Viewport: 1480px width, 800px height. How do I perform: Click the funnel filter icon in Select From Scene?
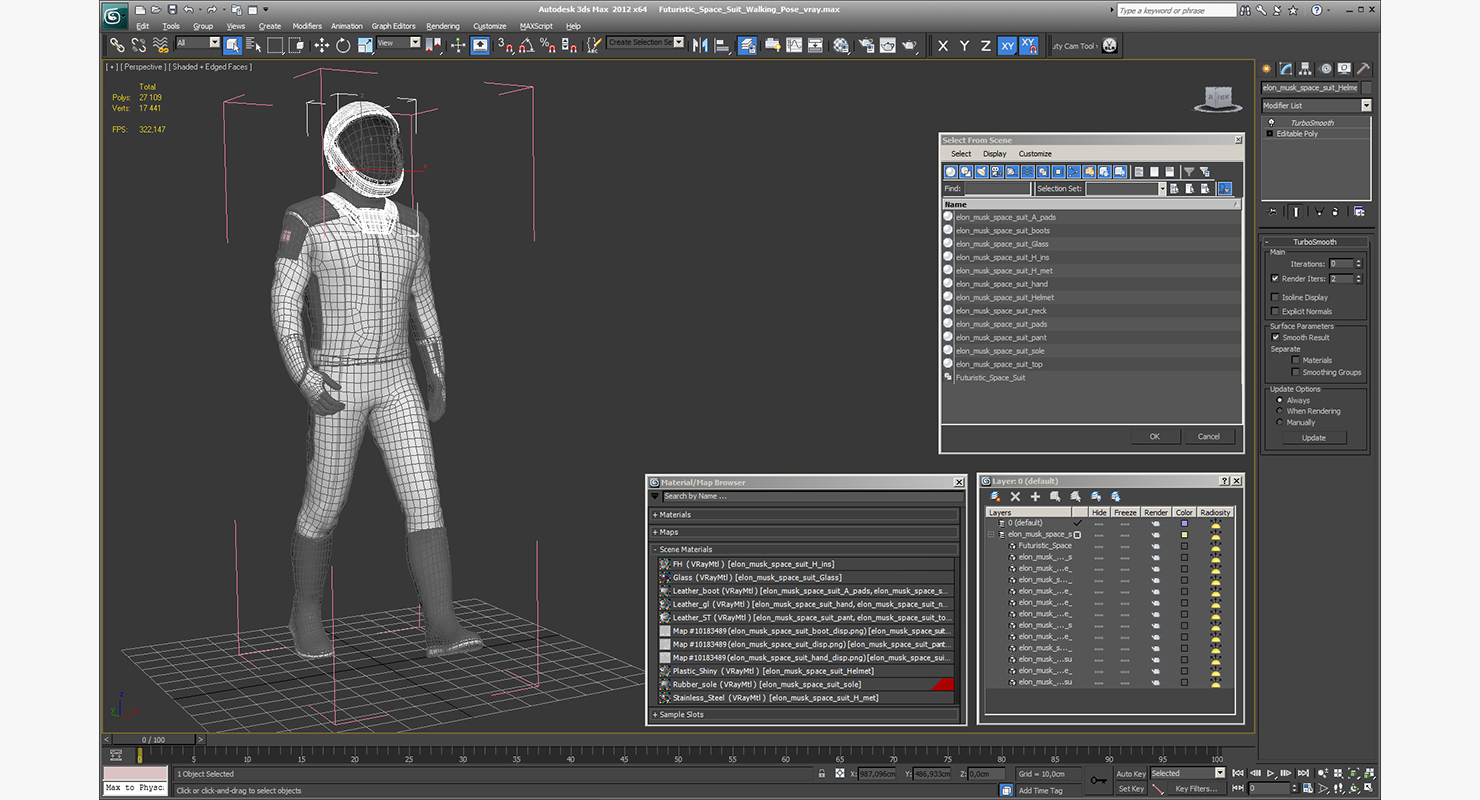pyautogui.click(x=1189, y=171)
